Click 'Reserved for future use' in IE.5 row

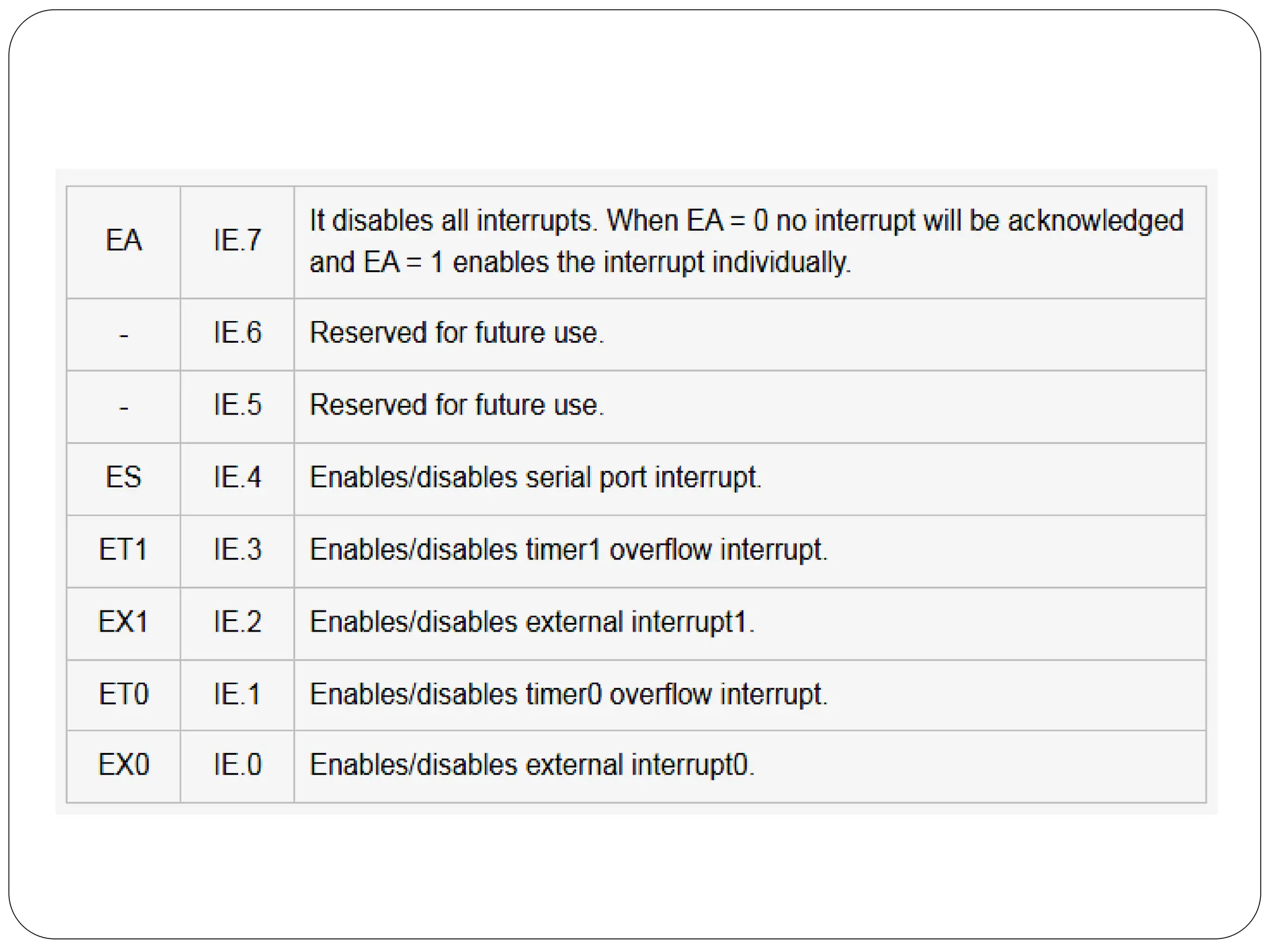(x=456, y=405)
